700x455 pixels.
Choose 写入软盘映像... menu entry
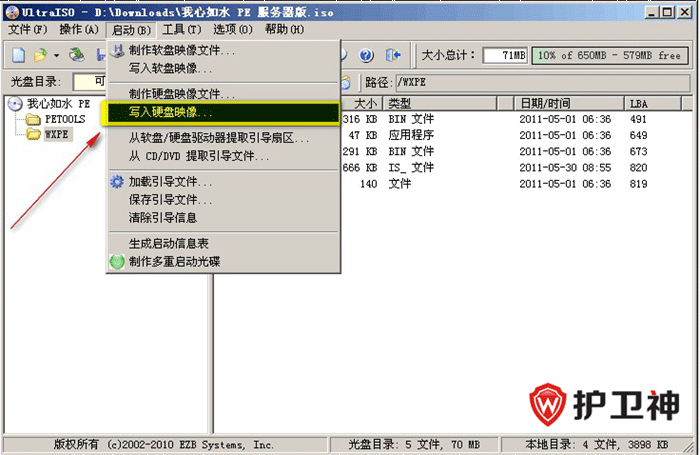coord(223,68)
